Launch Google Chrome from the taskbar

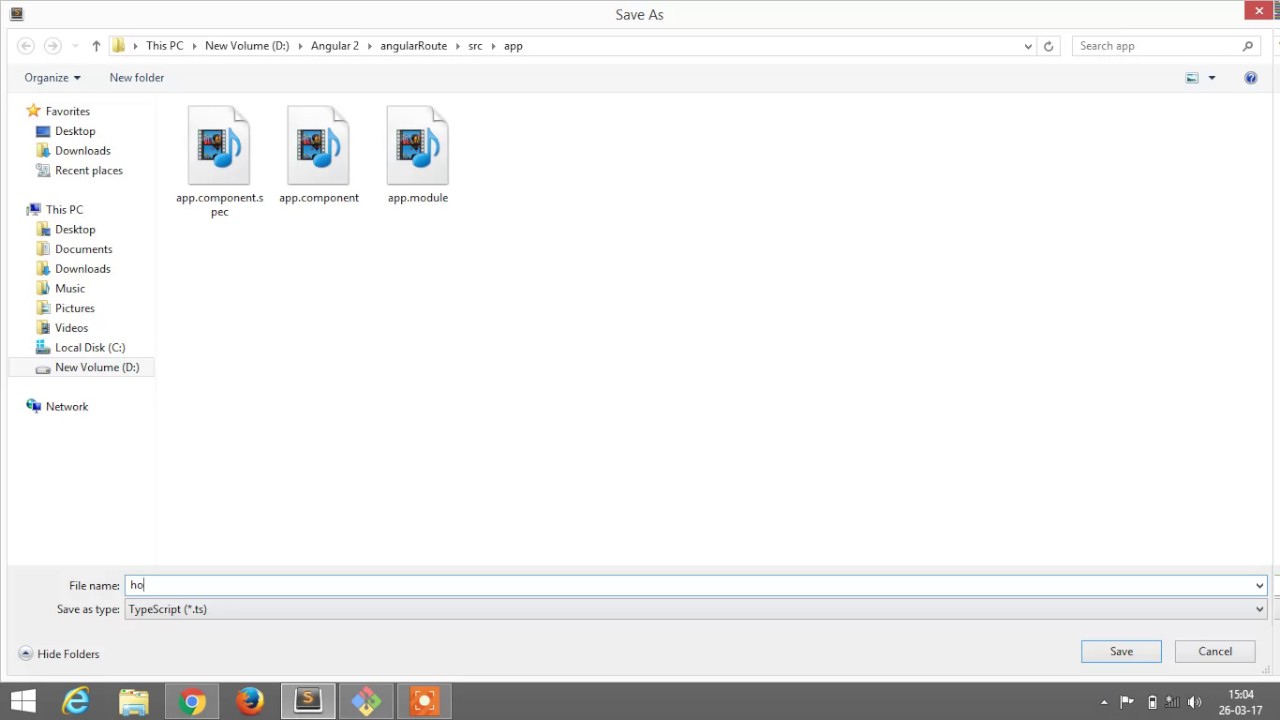coord(192,702)
